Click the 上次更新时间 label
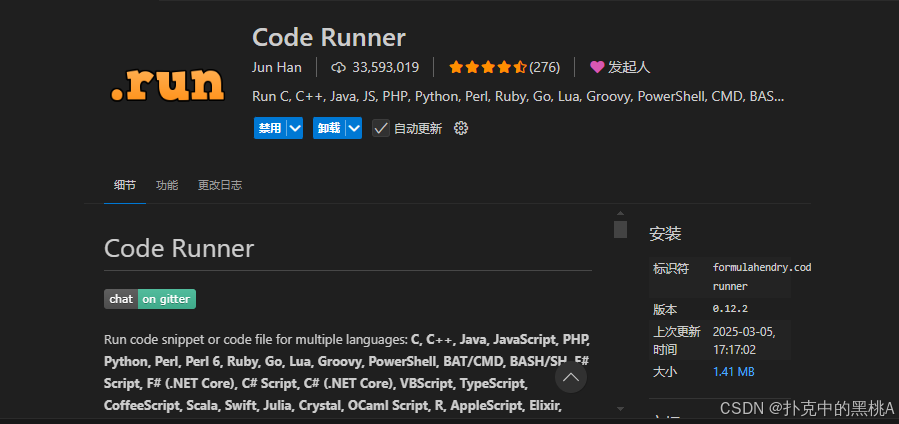899x424 pixels. (x=677, y=340)
